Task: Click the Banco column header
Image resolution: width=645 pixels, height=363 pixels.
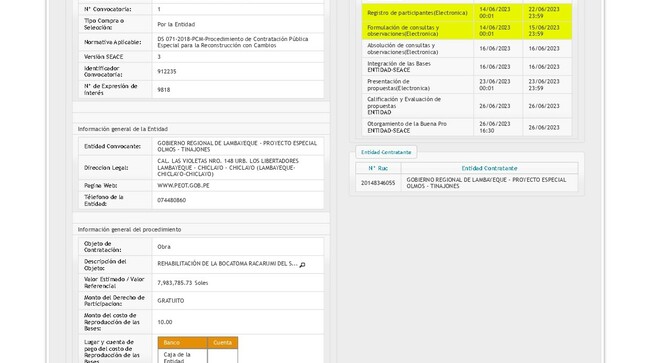Action: tap(182, 342)
